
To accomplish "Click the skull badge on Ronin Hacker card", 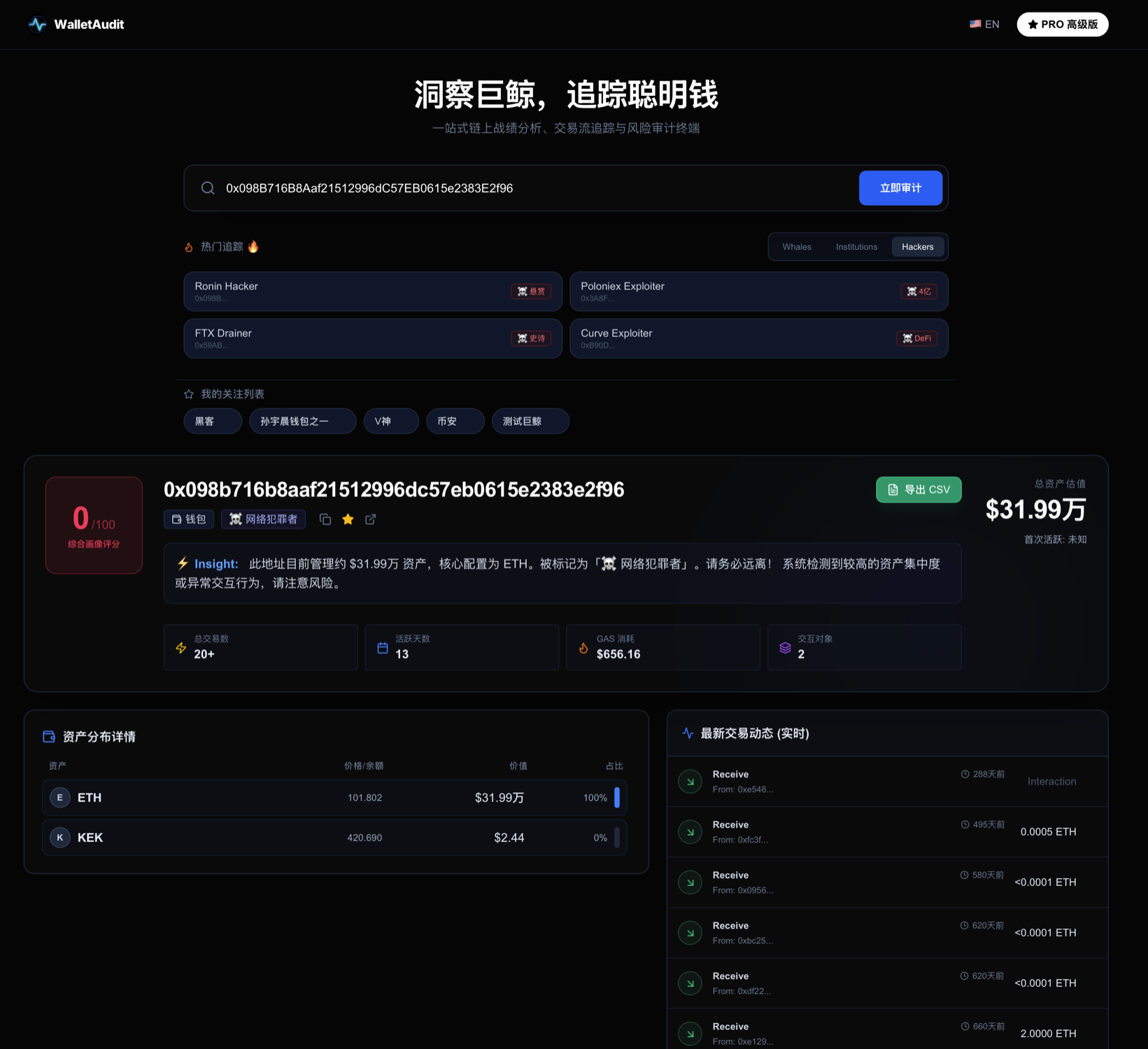I will point(531,291).
